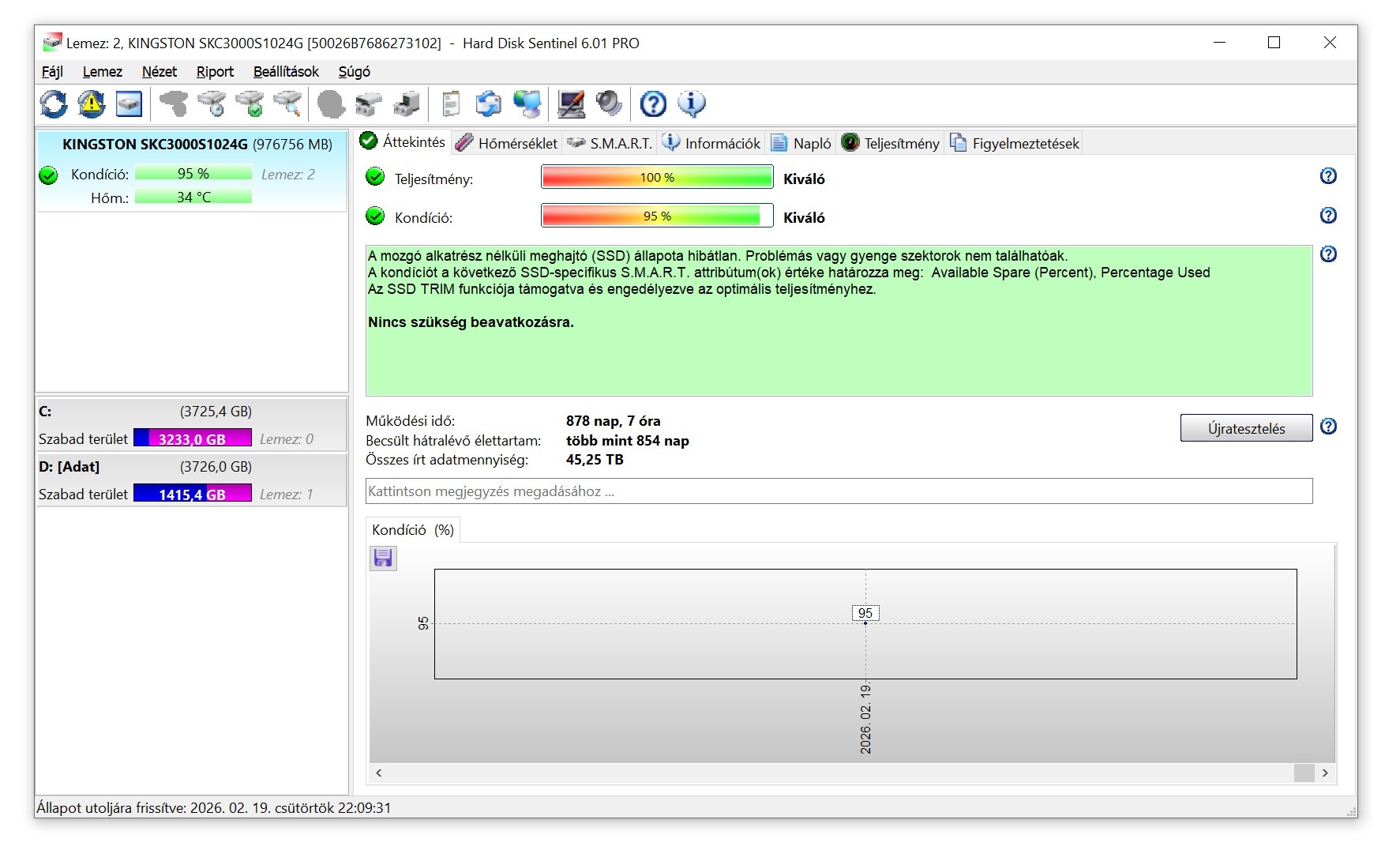Switch to the Teljesítmény tab
This screenshot has width=1400, height=850.
(891, 143)
